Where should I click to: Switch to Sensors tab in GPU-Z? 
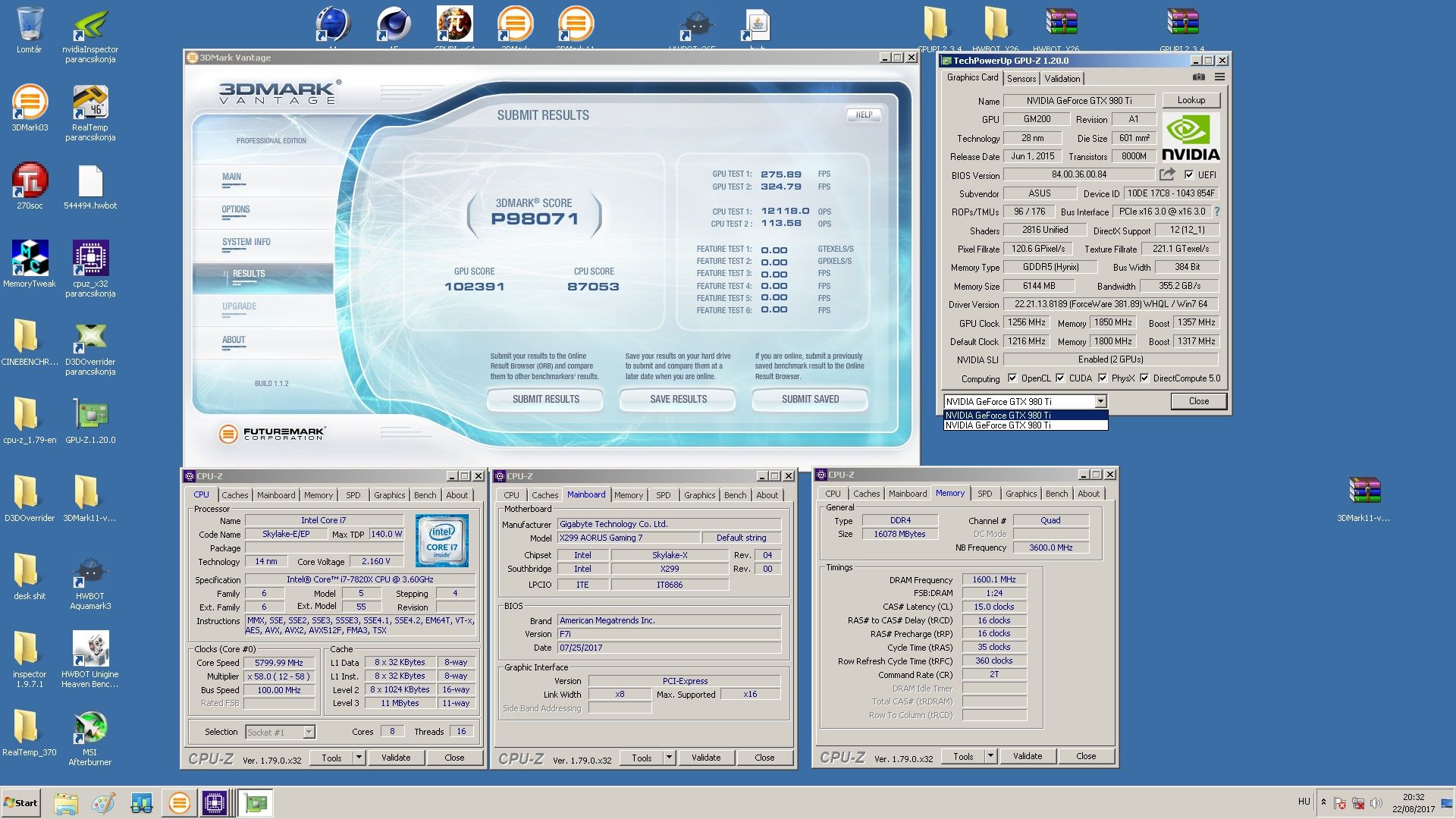tap(1021, 78)
